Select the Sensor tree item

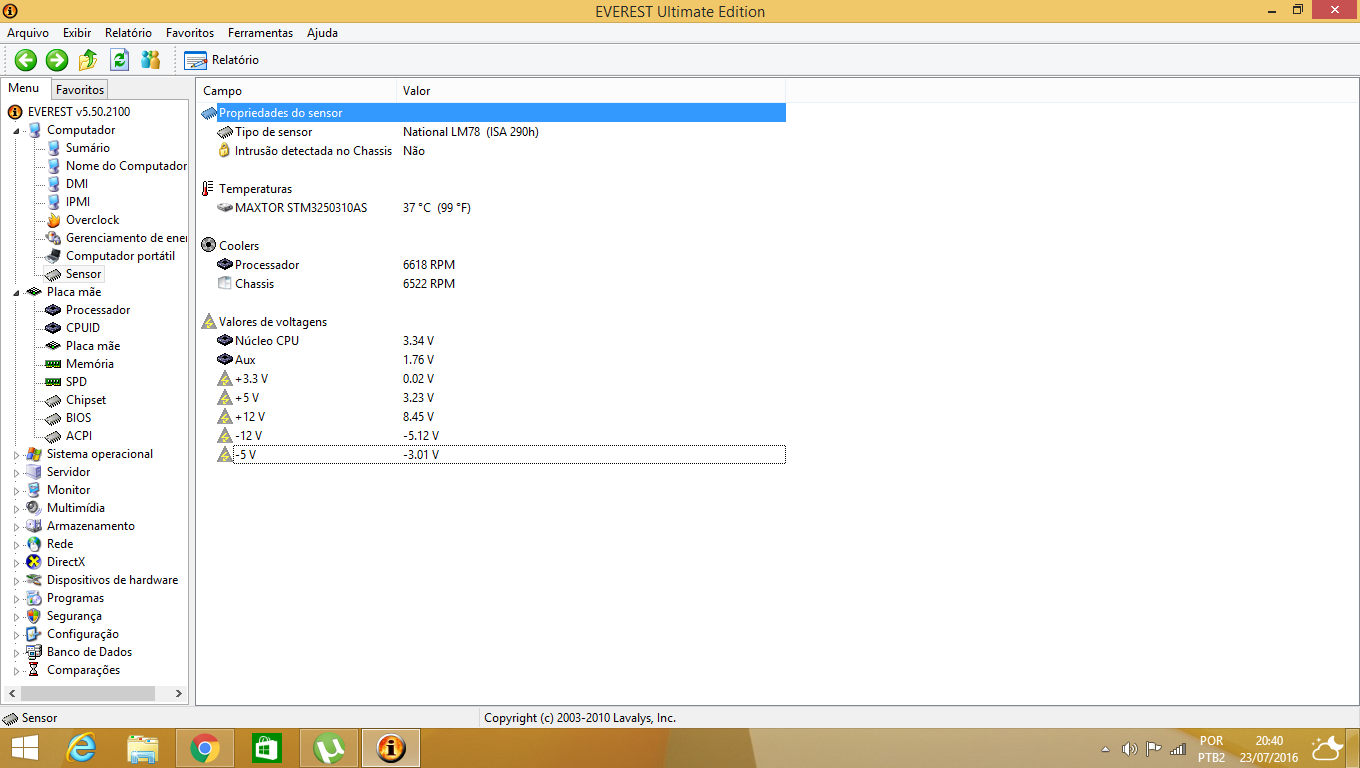(84, 274)
